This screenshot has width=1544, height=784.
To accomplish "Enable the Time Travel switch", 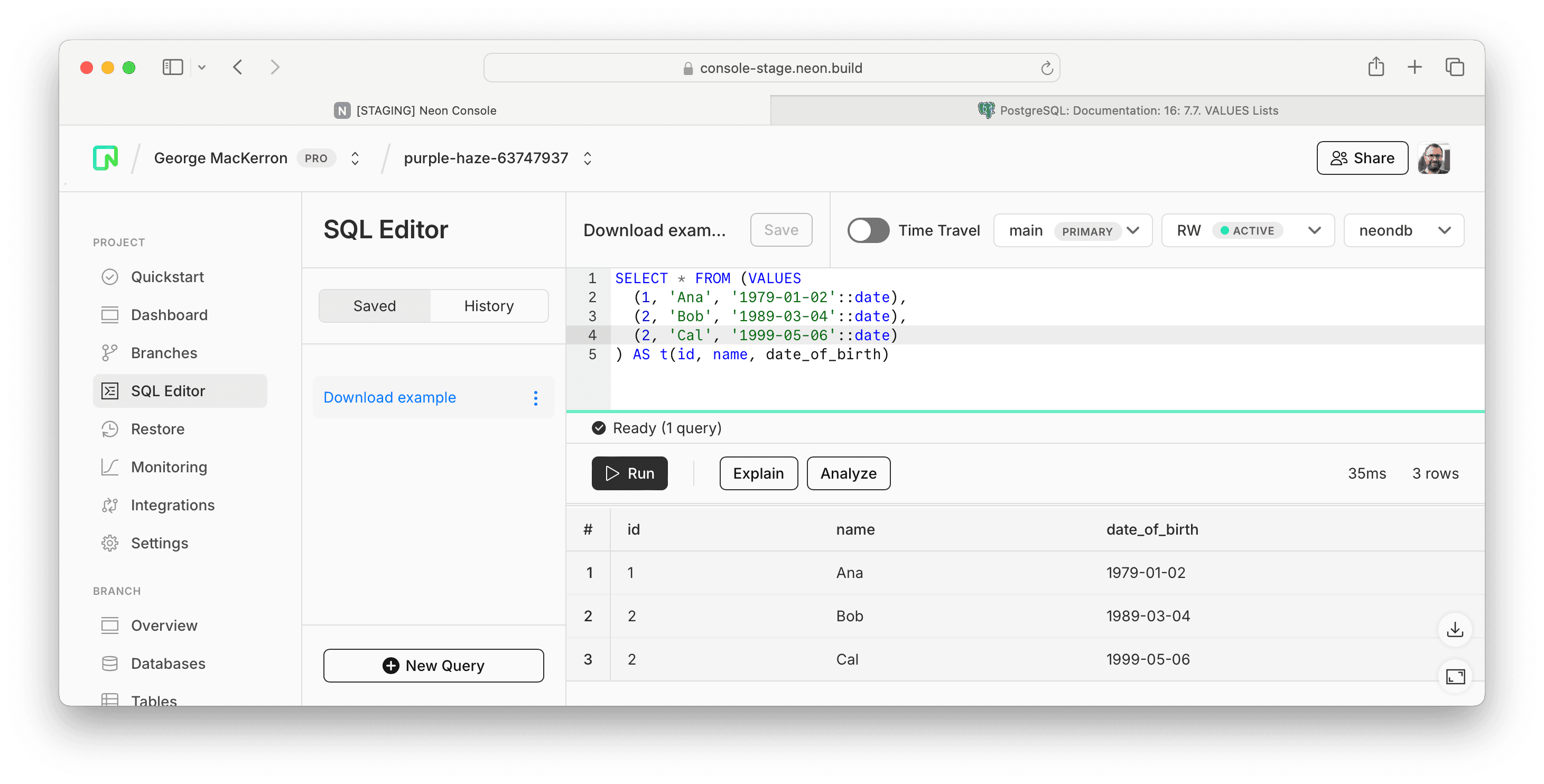I will pos(868,231).
